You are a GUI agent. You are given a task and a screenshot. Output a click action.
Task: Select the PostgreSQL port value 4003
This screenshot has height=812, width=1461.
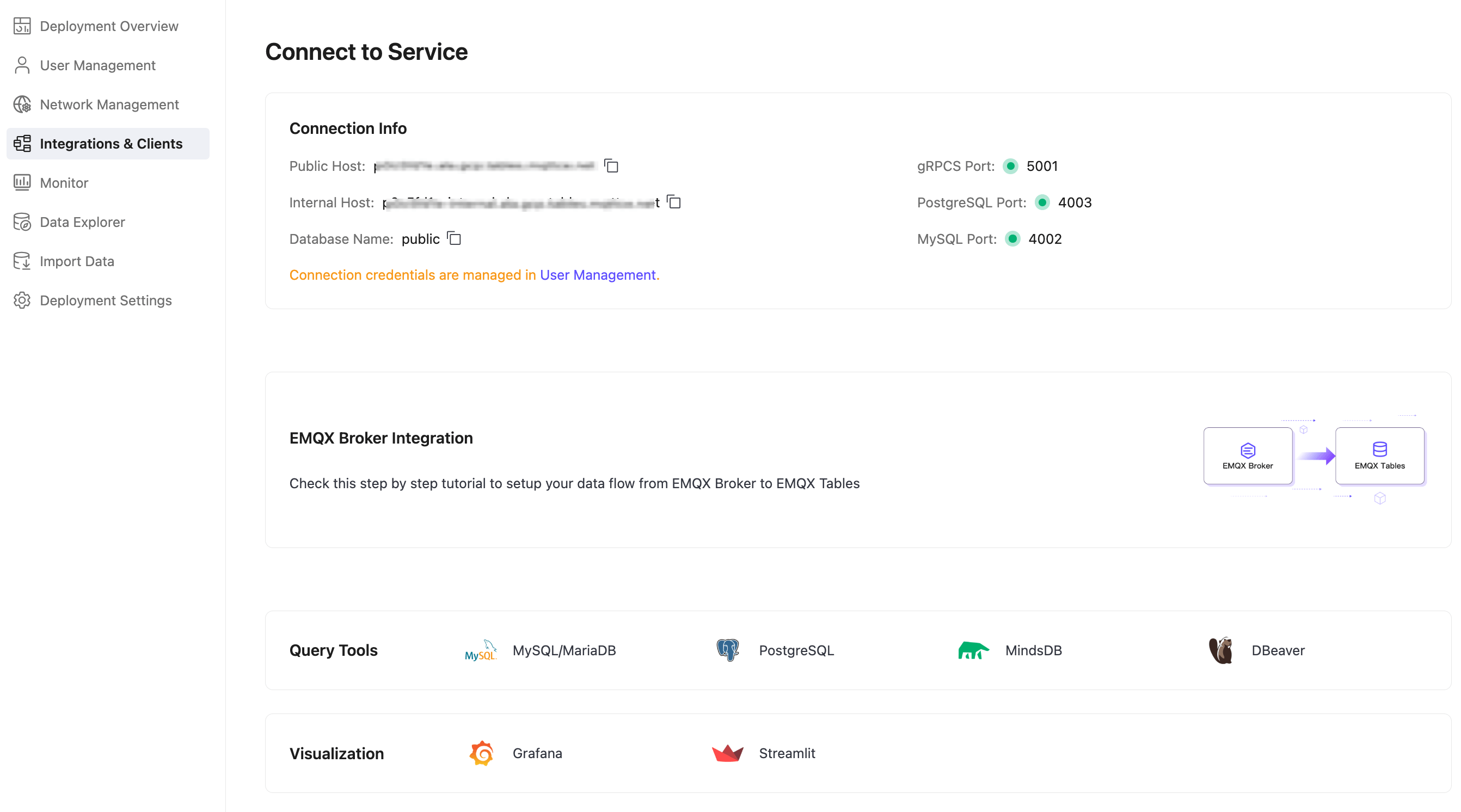(x=1075, y=202)
